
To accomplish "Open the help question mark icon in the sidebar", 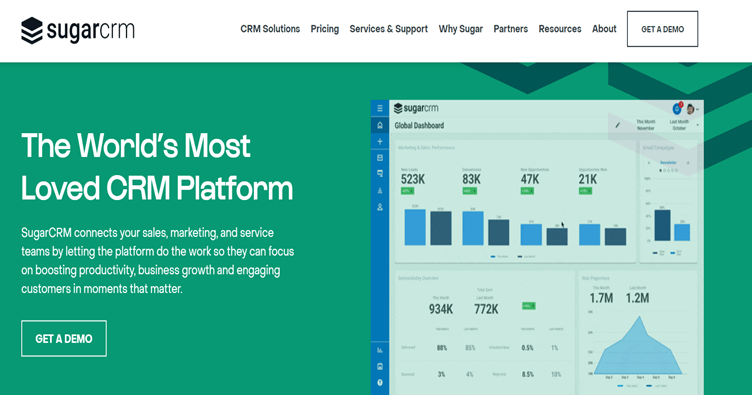I will [x=380, y=383].
